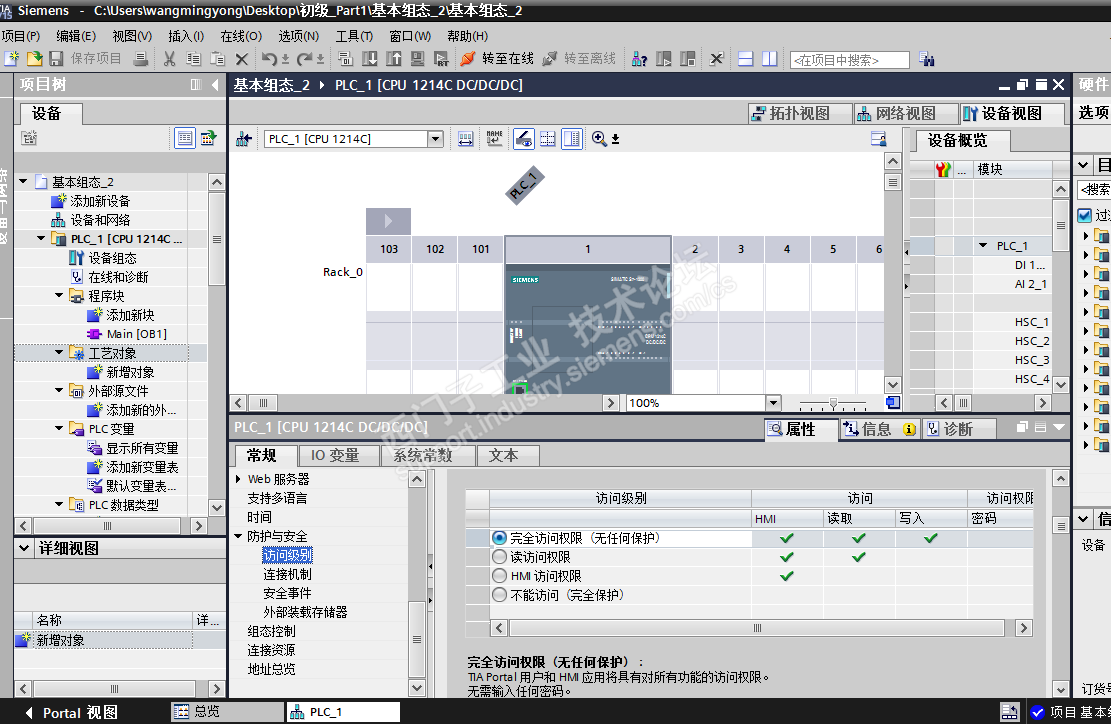
Task: Switch to Portal 视图
Action: point(71,713)
